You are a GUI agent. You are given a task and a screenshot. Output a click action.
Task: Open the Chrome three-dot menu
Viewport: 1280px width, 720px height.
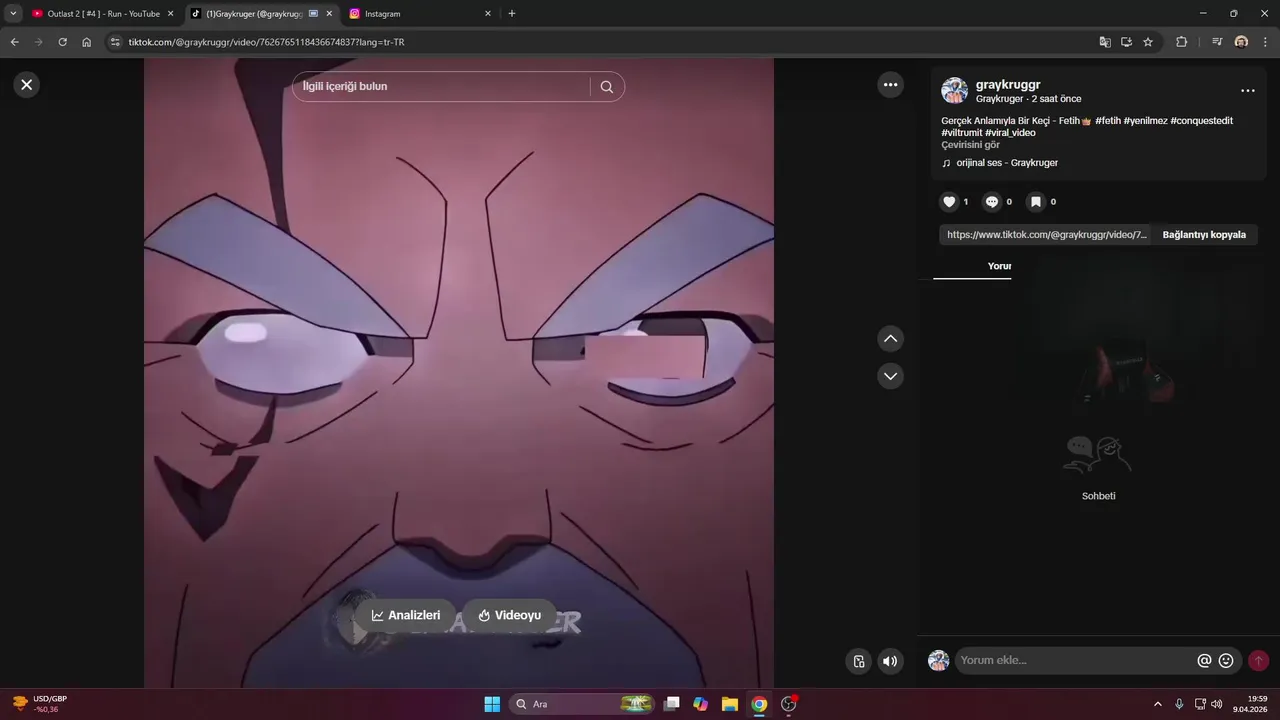(x=1265, y=42)
